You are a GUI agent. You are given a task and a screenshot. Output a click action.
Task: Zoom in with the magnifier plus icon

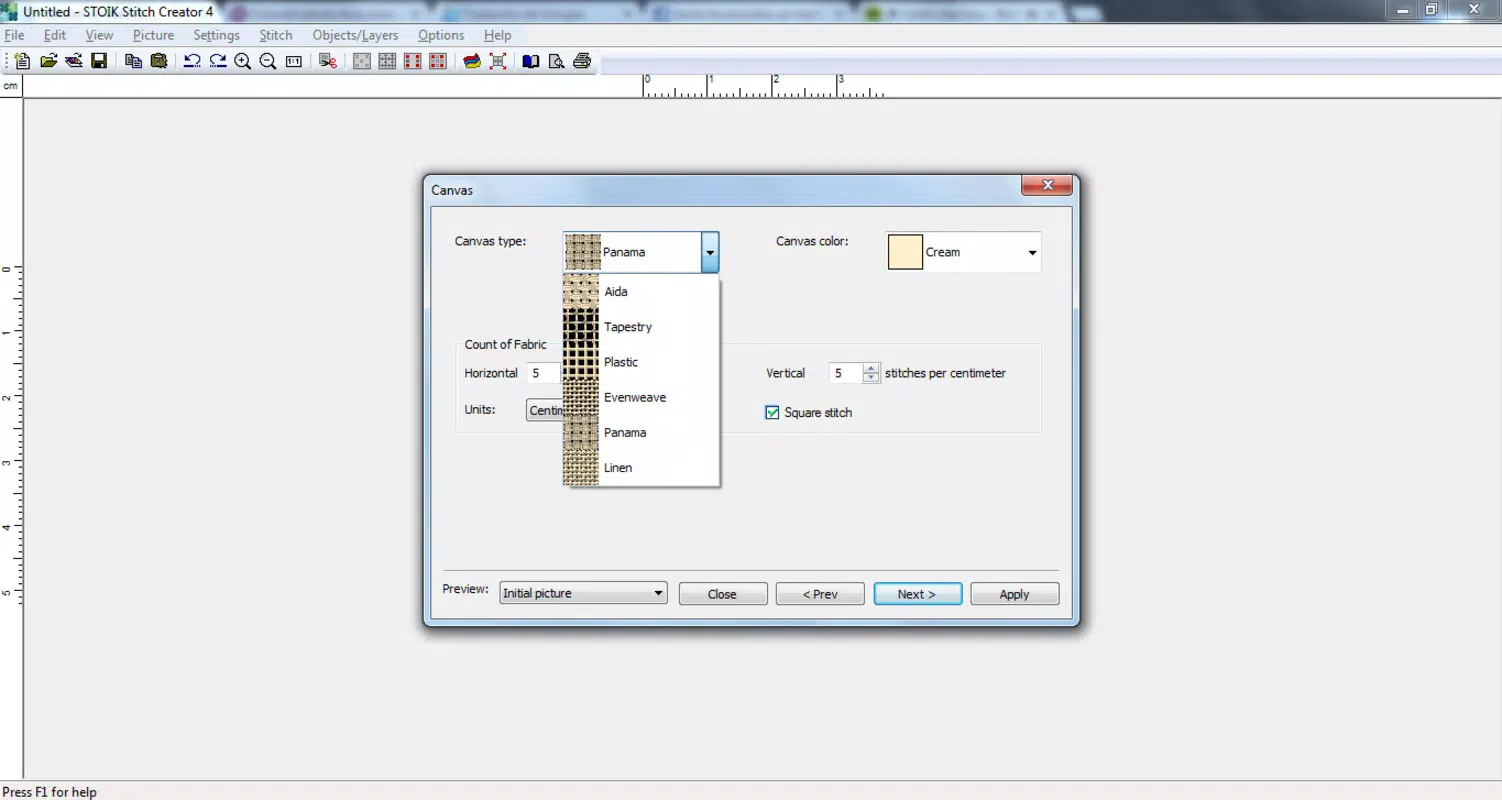click(243, 61)
